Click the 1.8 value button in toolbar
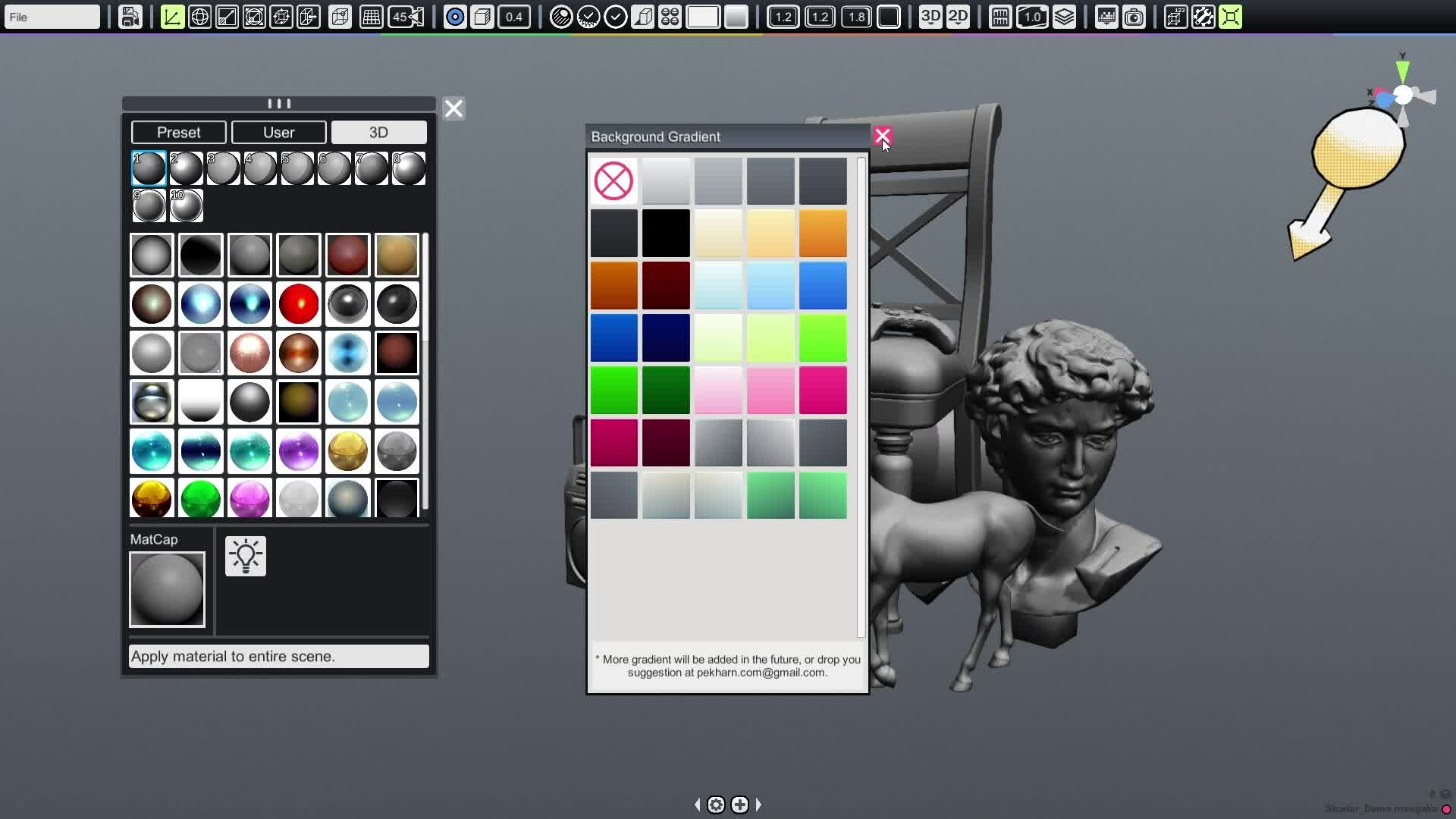This screenshot has height=819, width=1456. click(856, 17)
